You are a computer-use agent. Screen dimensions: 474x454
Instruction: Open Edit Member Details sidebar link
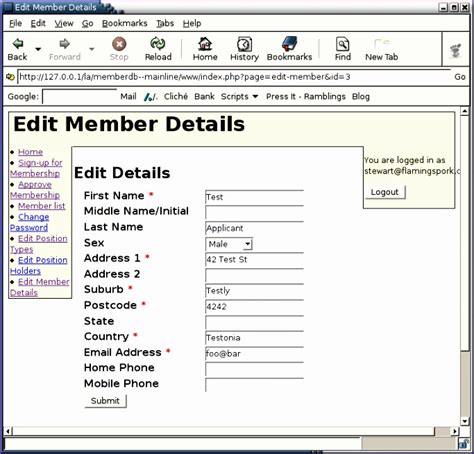click(40, 287)
